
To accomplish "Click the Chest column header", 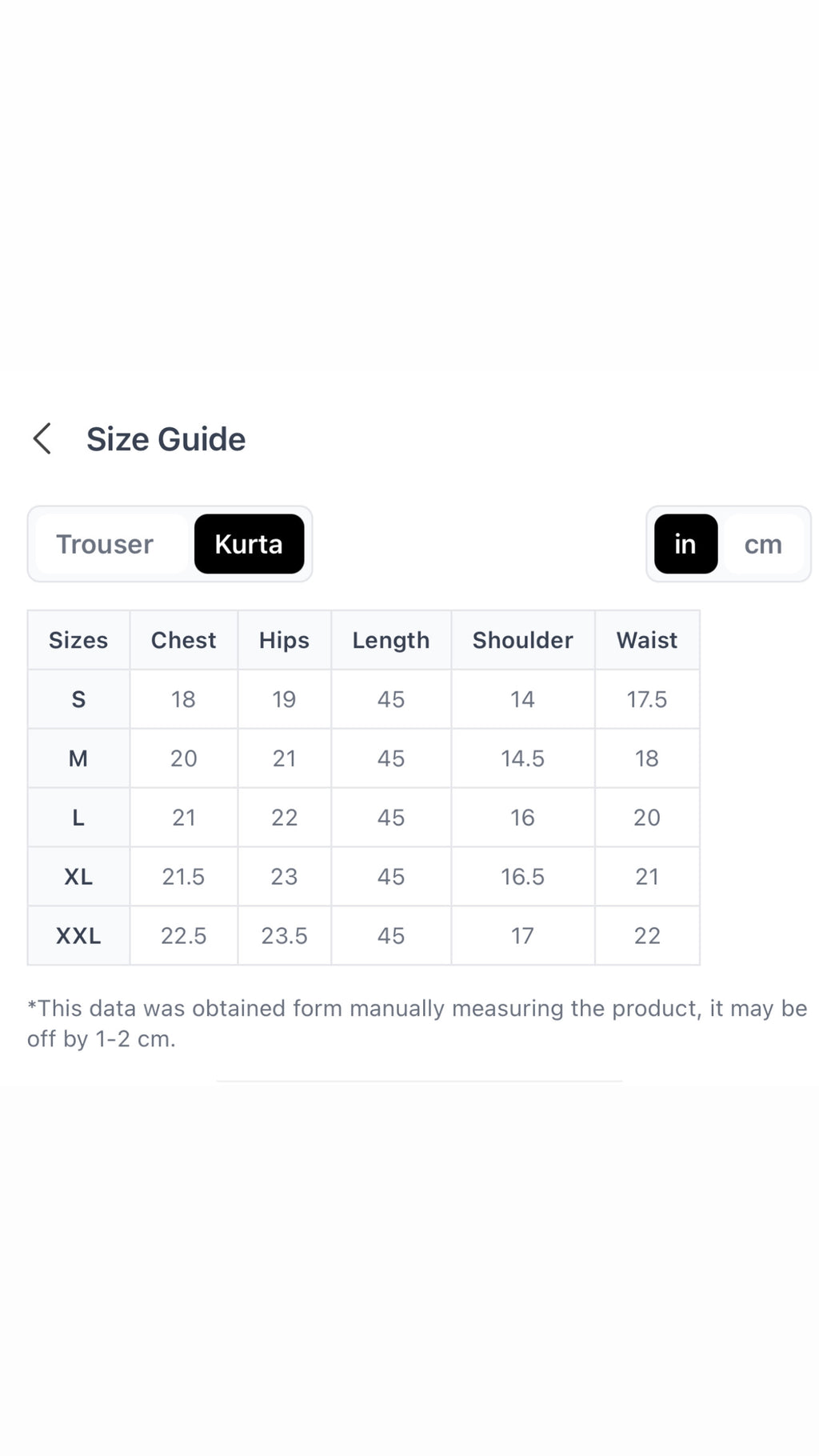I will [184, 640].
